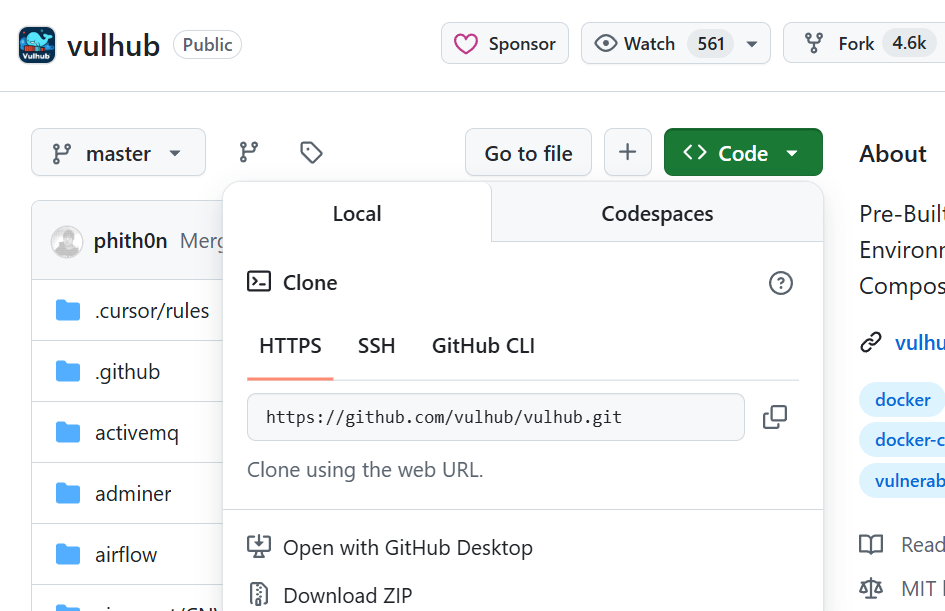The height and width of the screenshot is (611, 945).
Task: Open the master branch selector dropdown
Action: [x=118, y=152]
